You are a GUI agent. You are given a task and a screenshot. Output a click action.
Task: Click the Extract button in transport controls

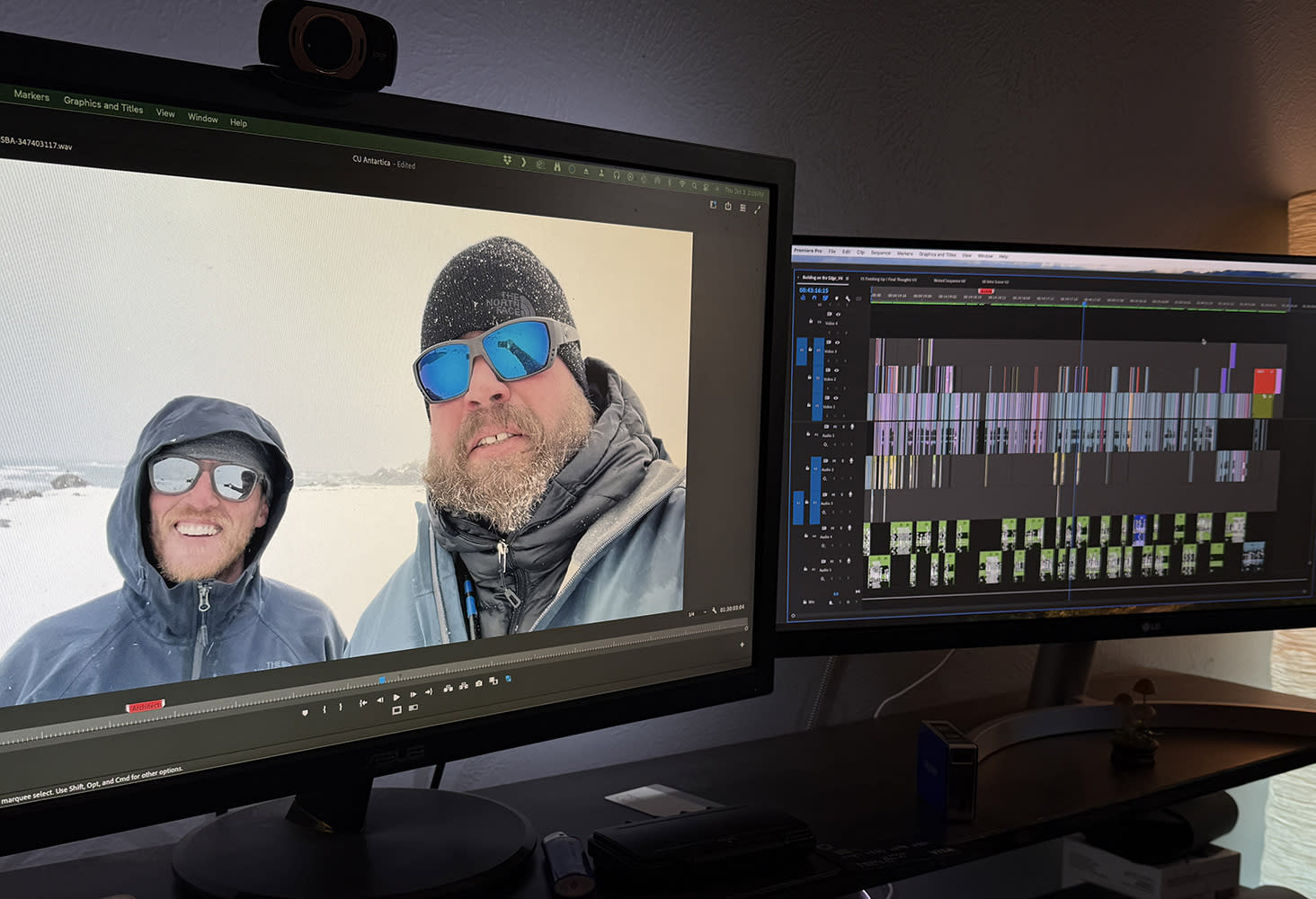[x=464, y=687]
